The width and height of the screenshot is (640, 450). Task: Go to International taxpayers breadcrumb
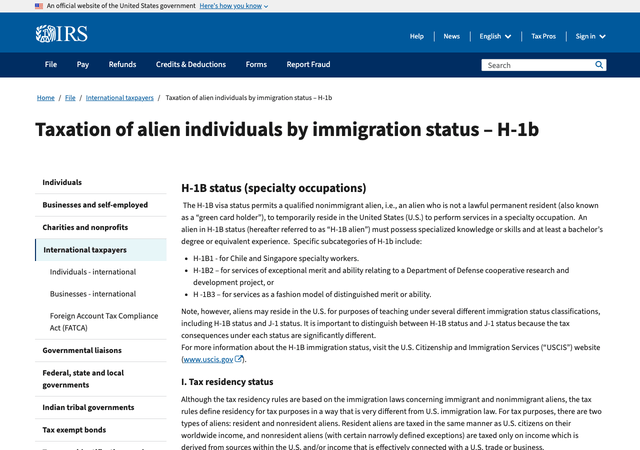click(x=120, y=98)
